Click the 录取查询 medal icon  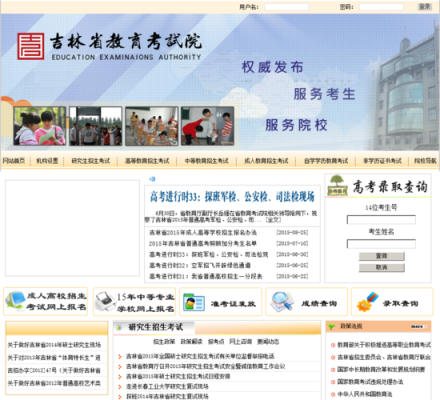point(367,302)
